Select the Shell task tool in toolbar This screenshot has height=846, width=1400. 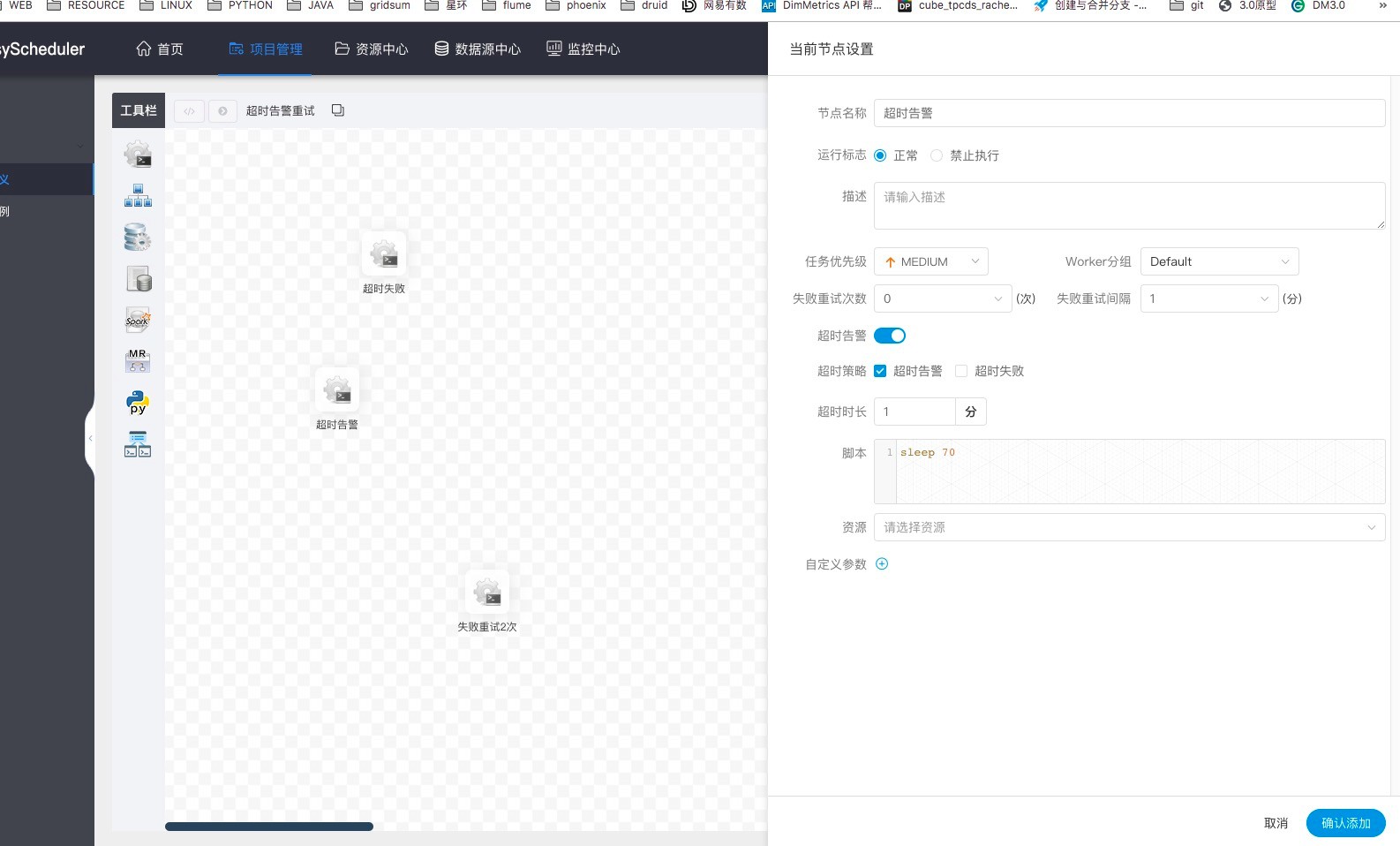(x=138, y=154)
